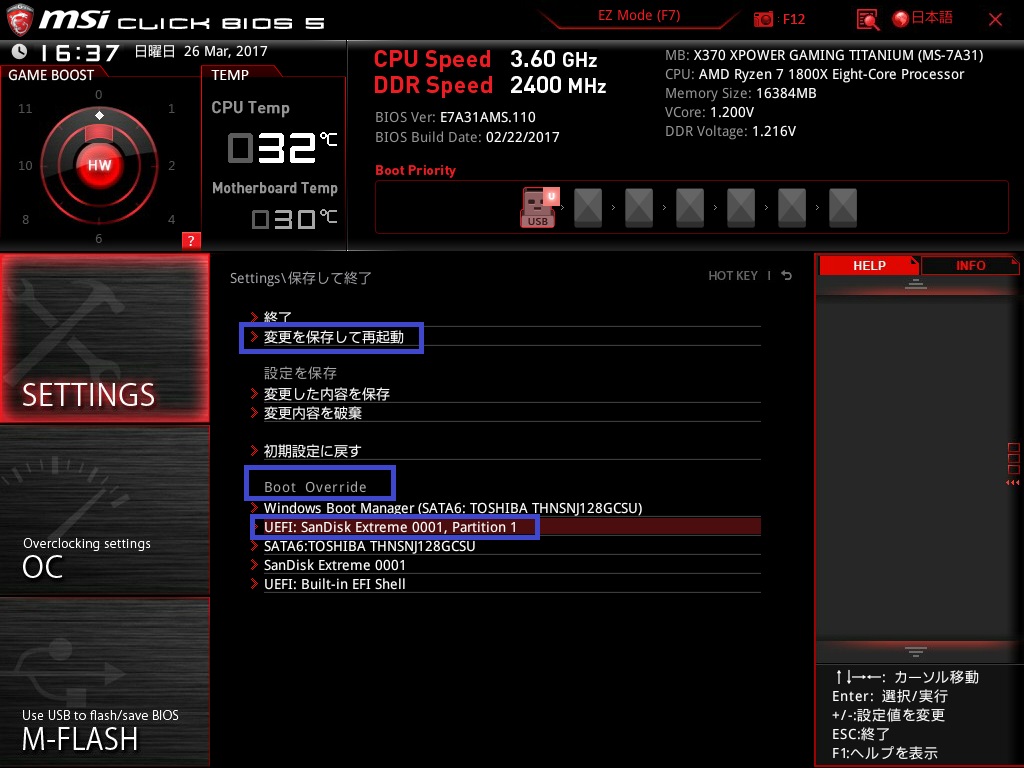Change language via the 日本語 globe icon

coord(901,19)
